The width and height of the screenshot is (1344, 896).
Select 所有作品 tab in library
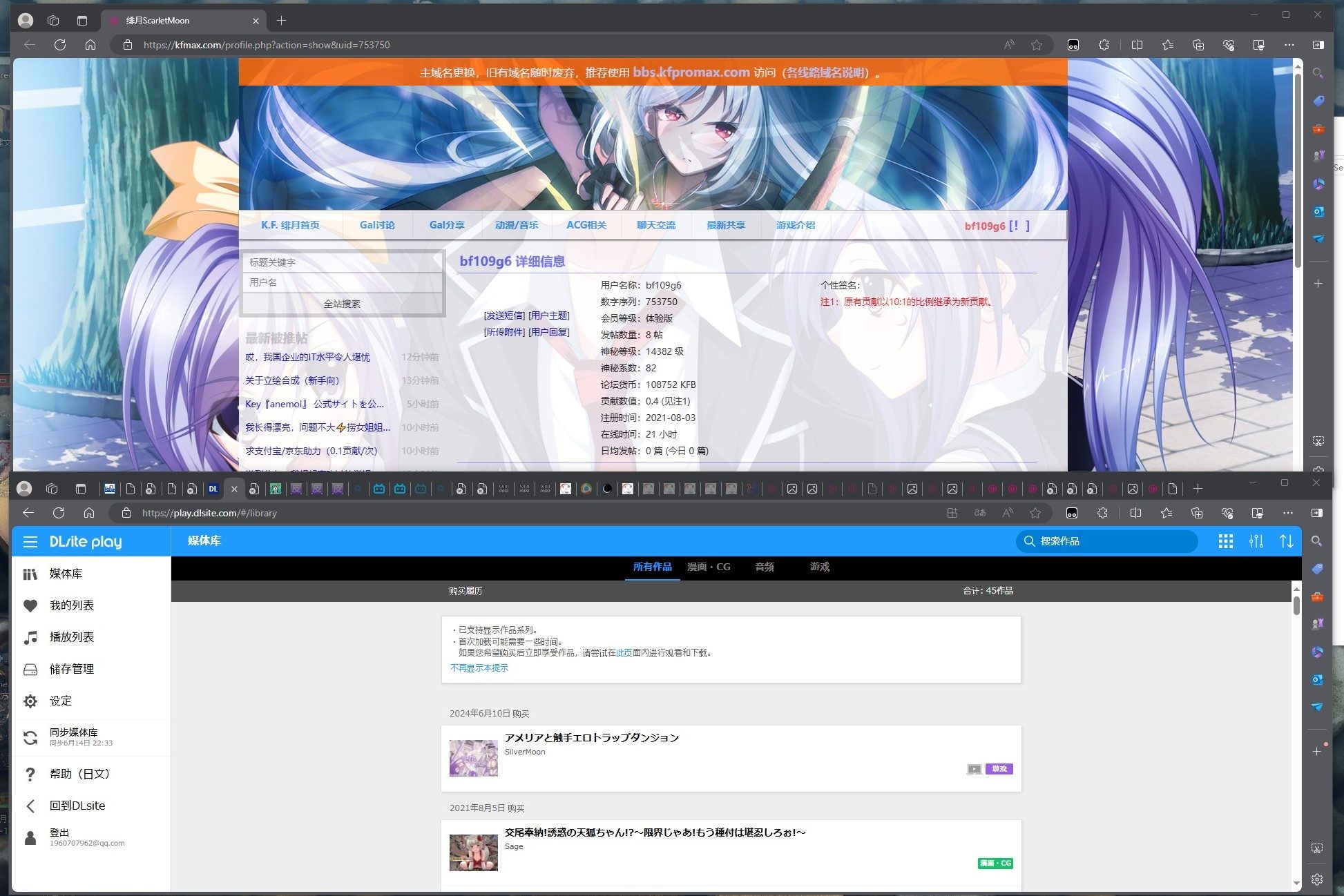point(652,567)
